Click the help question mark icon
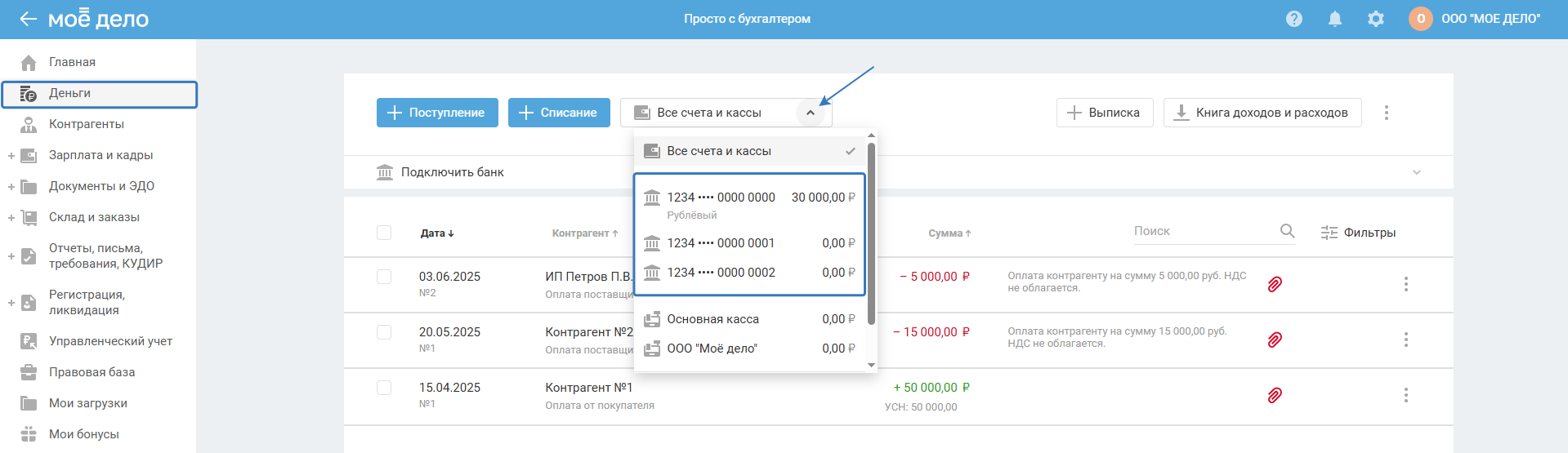1568x453 pixels. pos(1294,19)
